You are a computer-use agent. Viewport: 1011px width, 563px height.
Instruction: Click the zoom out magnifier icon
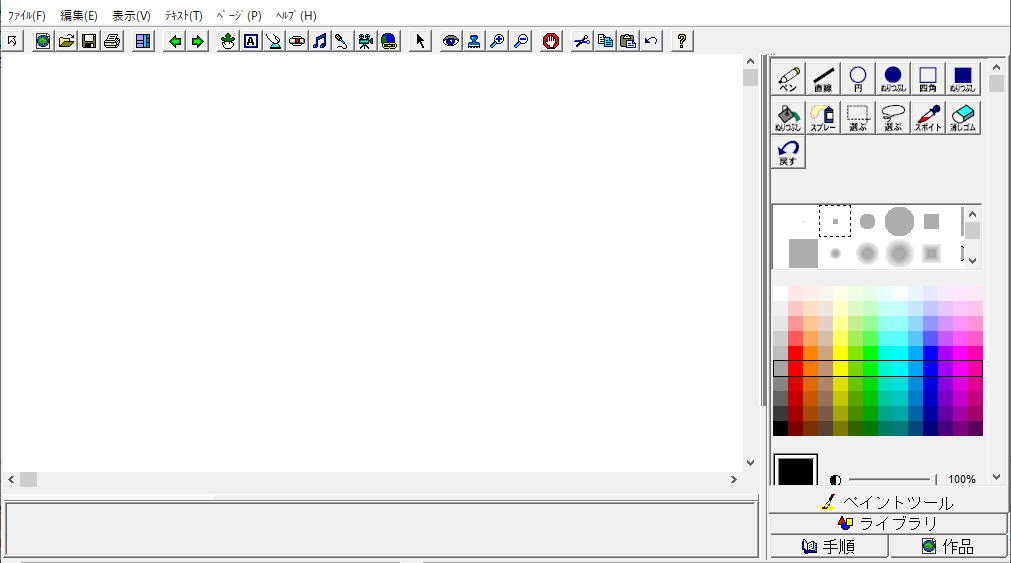(x=520, y=41)
